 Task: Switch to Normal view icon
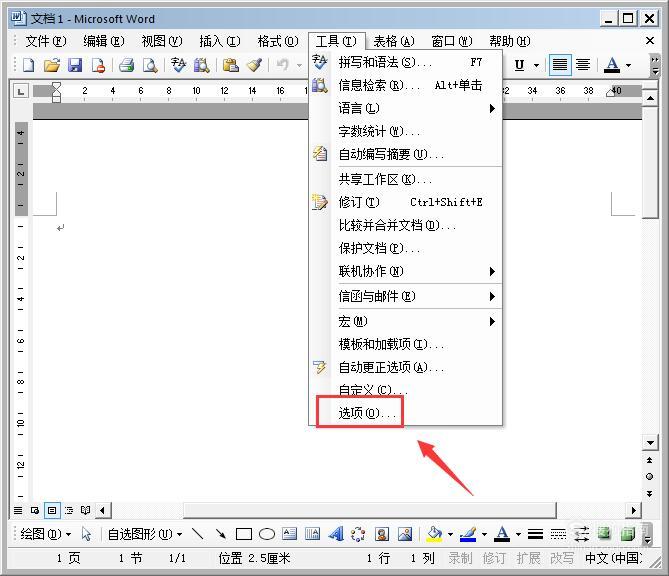click(18, 510)
